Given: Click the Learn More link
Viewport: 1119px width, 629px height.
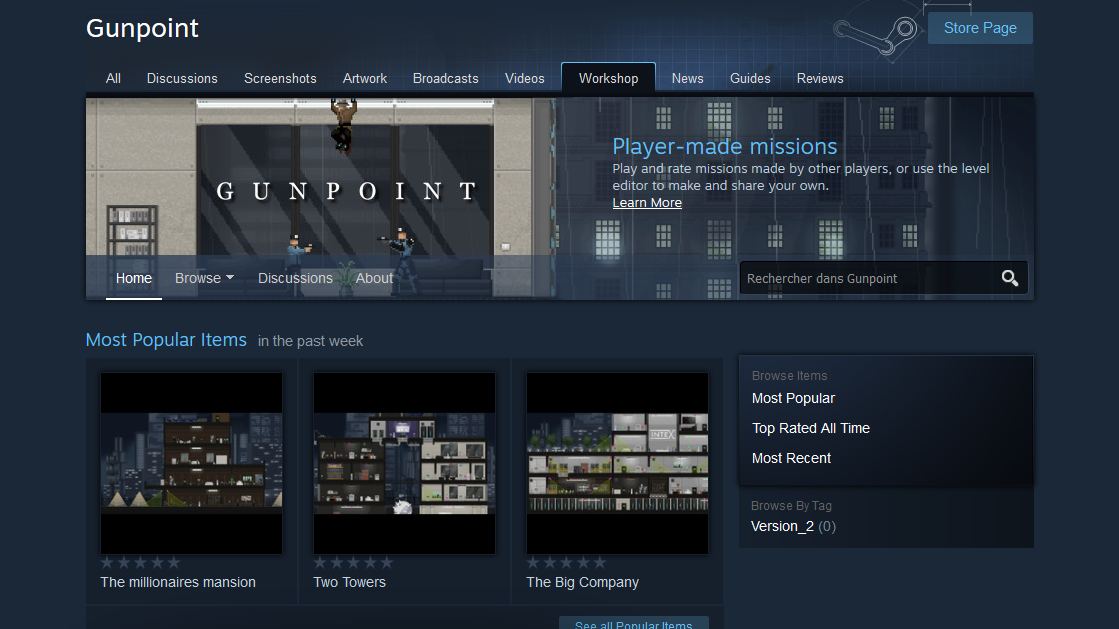Looking at the screenshot, I should click(647, 203).
